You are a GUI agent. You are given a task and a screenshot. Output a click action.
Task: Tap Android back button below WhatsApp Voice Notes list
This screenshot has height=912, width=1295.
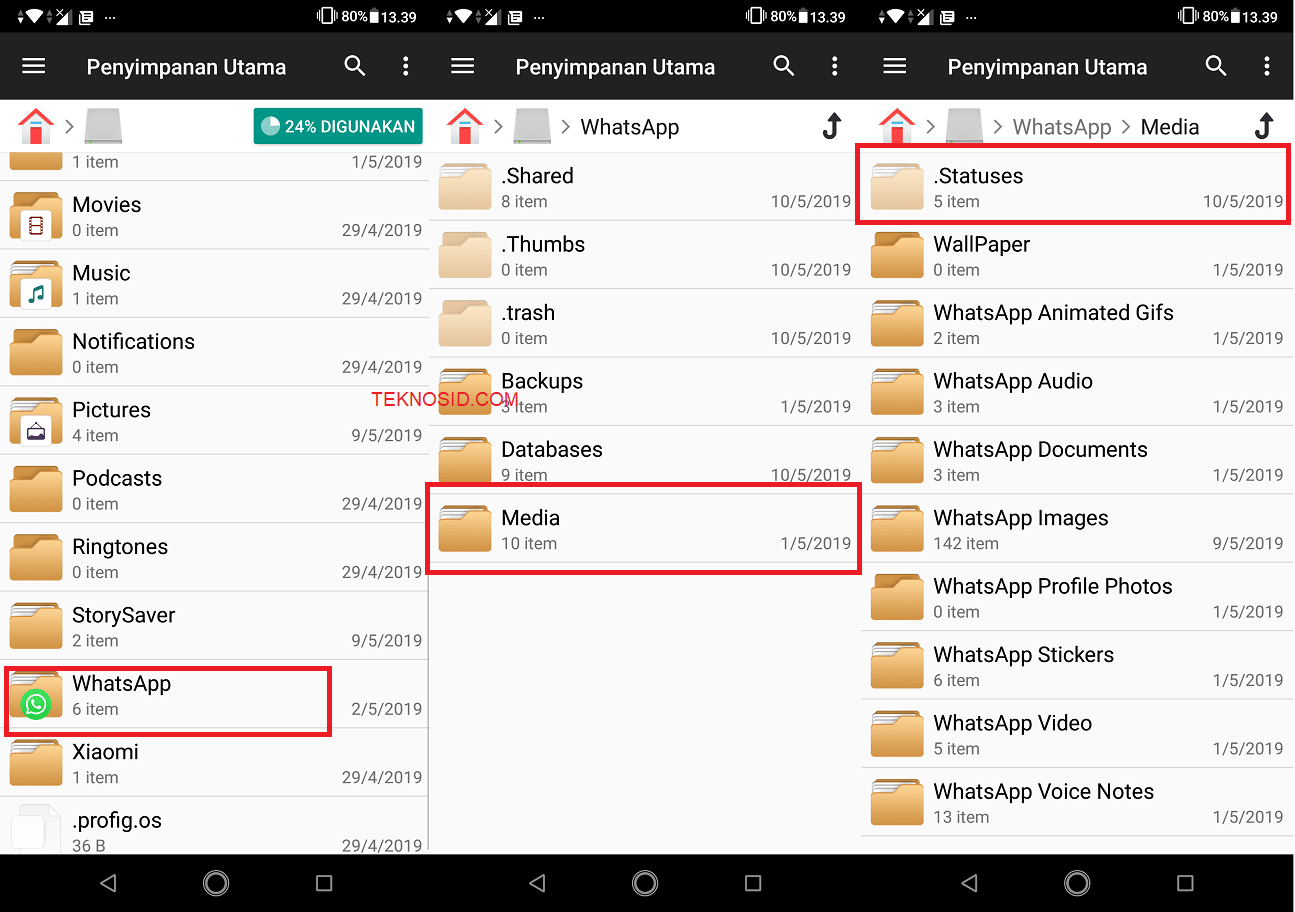(970, 883)
